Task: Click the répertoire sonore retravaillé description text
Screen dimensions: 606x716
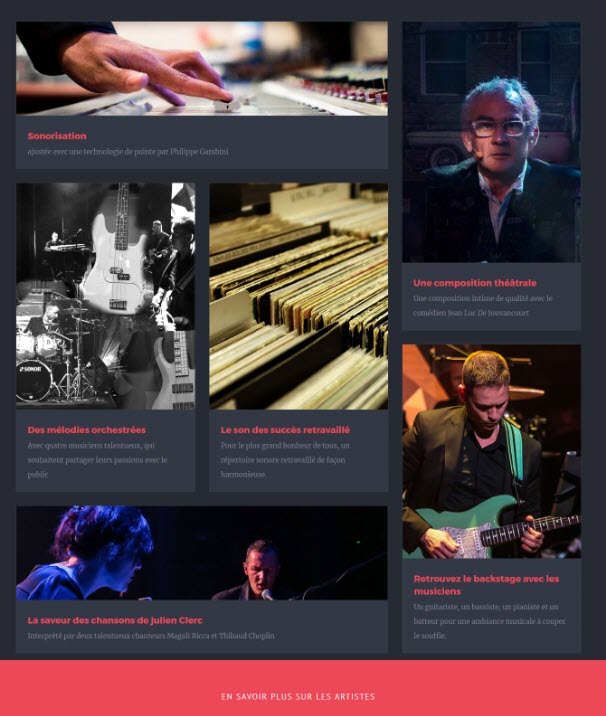Action: [285, 460]
